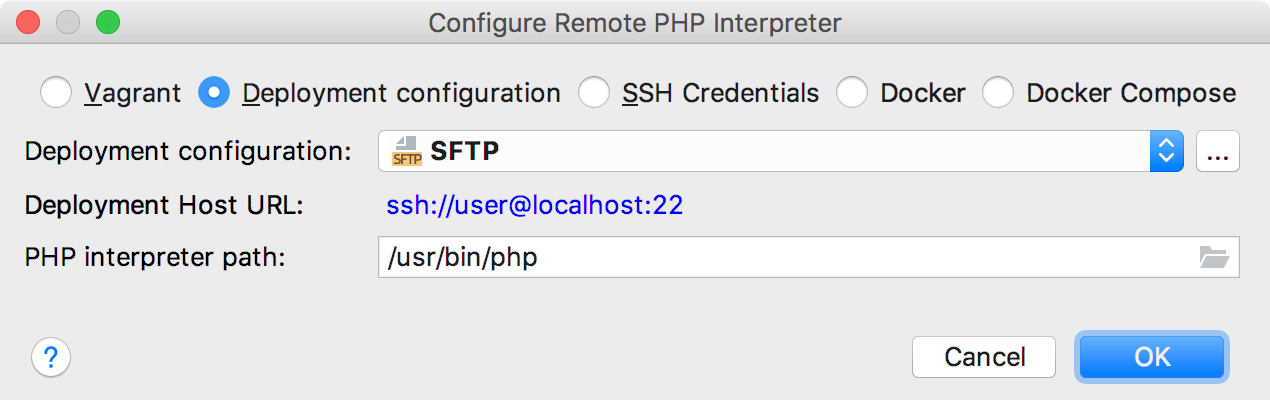Click the green maximize window button

click(107, 22)
